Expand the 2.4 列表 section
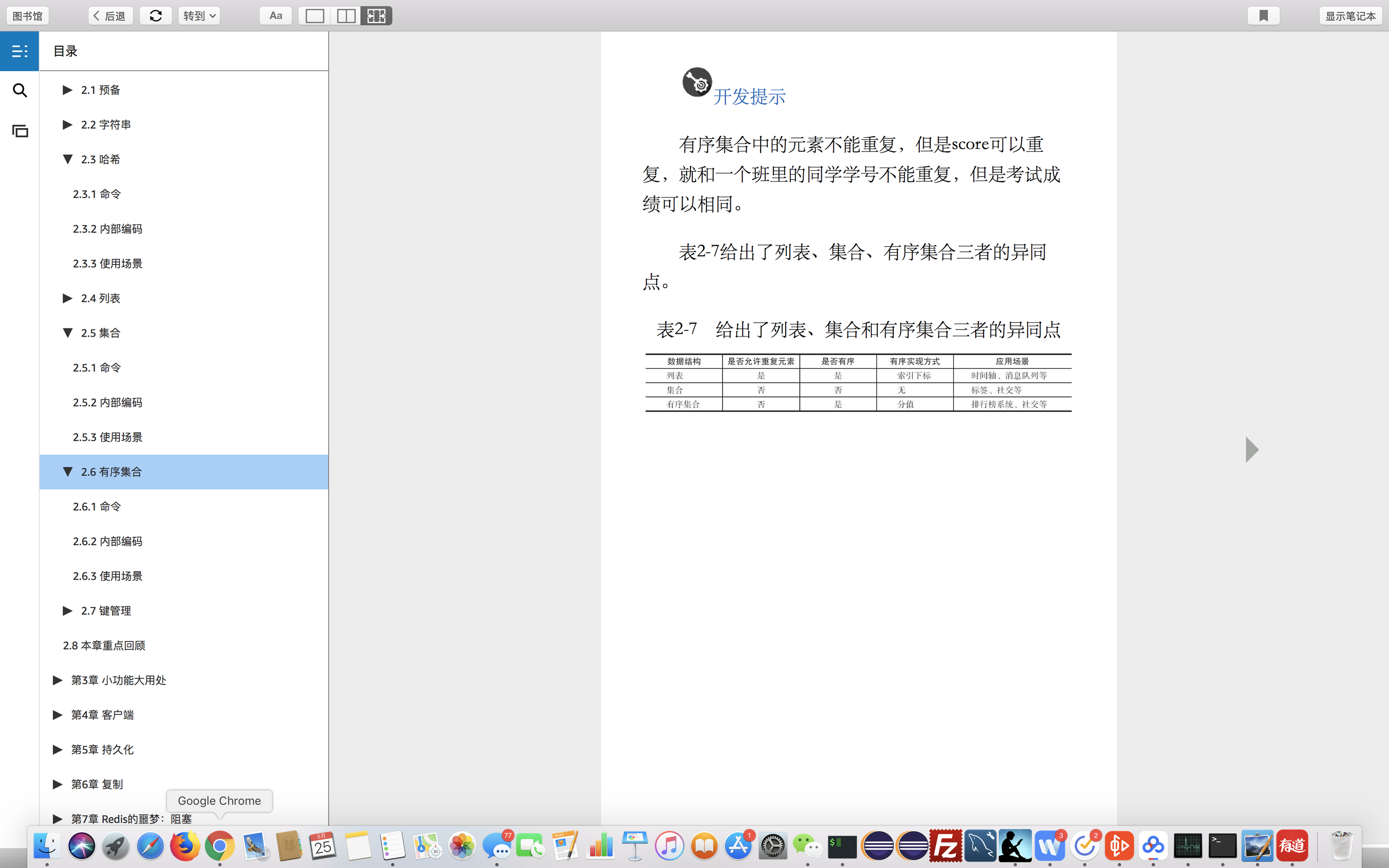Screen dimensions: 1389x868 point(67,298)
